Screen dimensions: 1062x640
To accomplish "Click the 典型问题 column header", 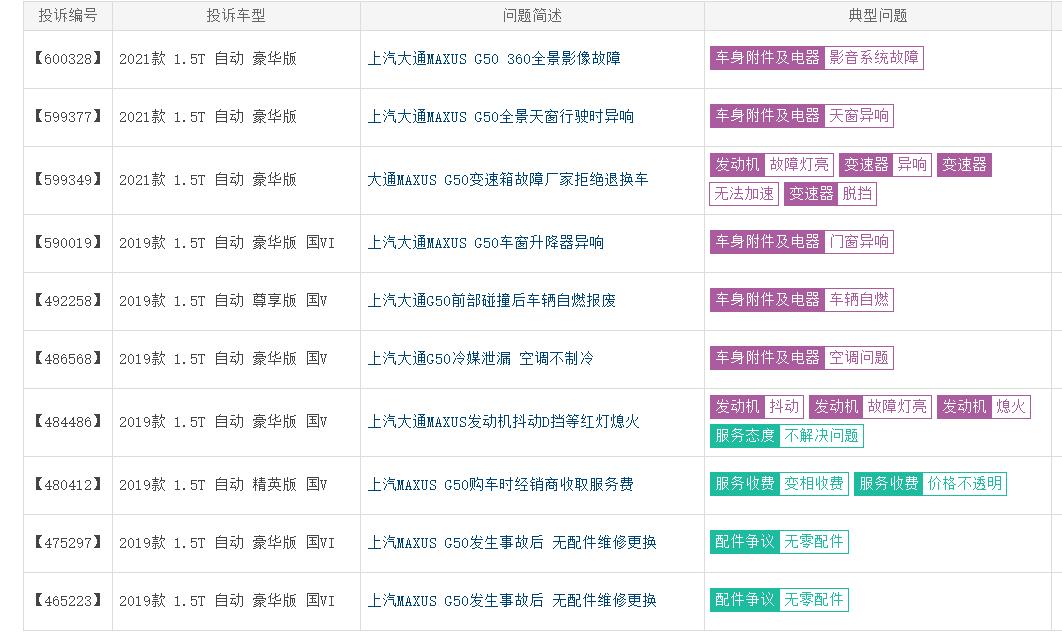I will pyautogui.click(x=878, y=16).
